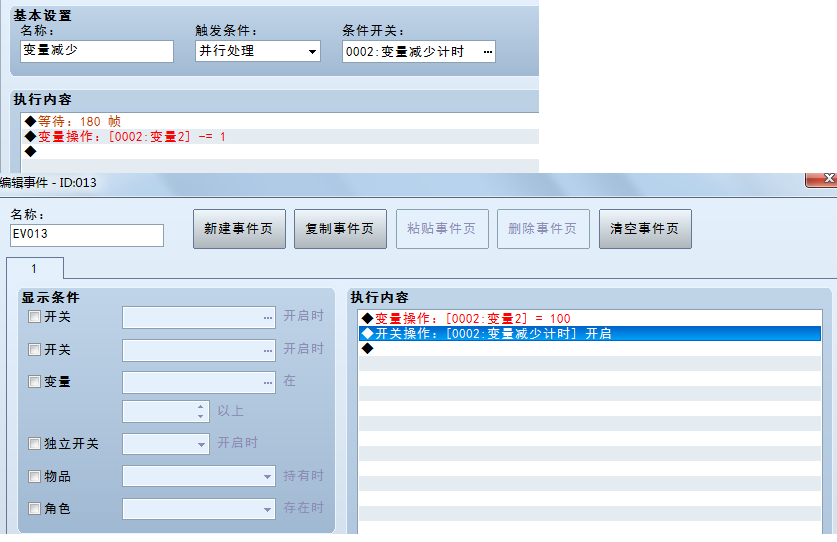Select the empty command line under 变量操作 -= 1
837x542 pixels.
[280, 152]
